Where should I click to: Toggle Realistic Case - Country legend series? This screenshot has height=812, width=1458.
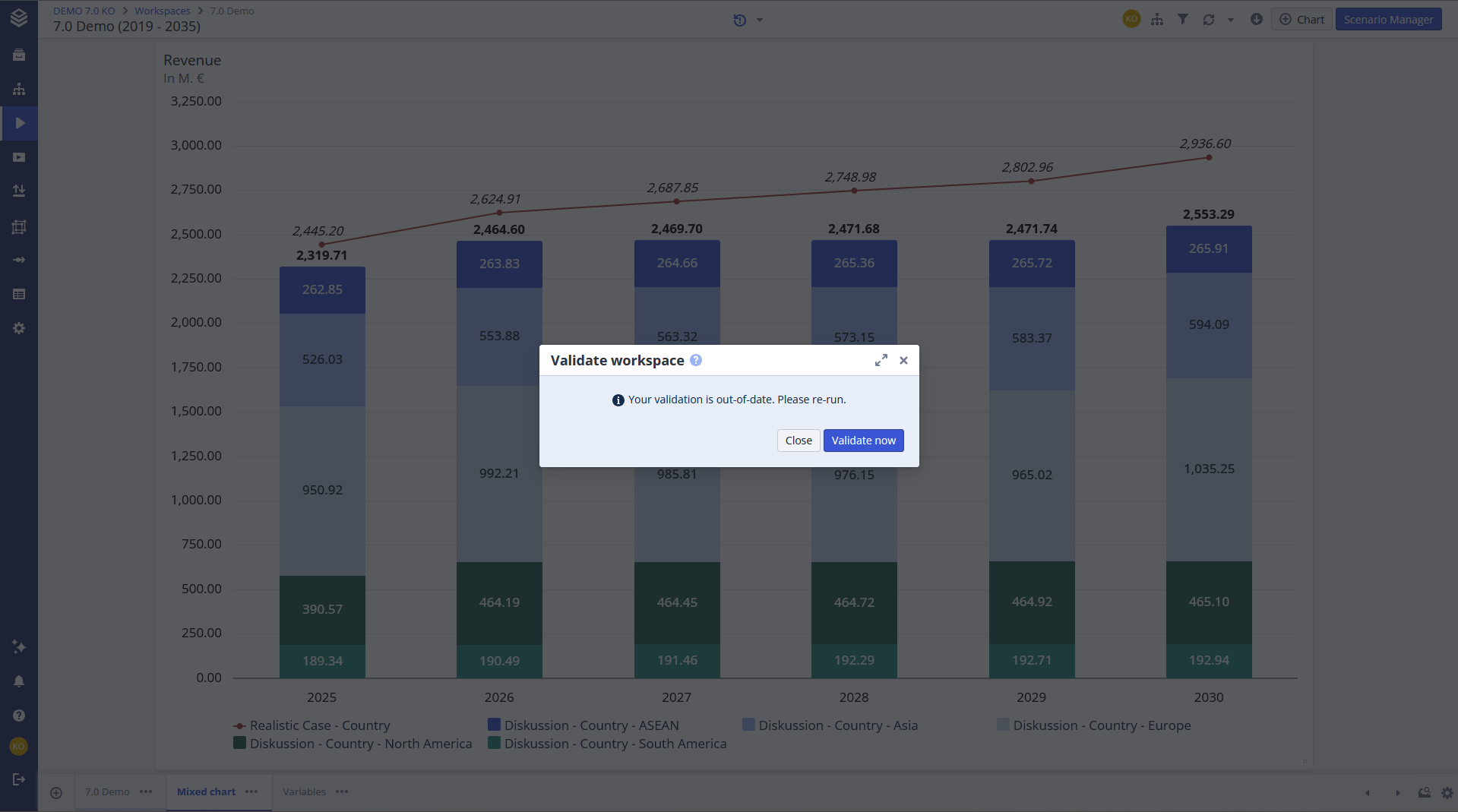(319, 725)
